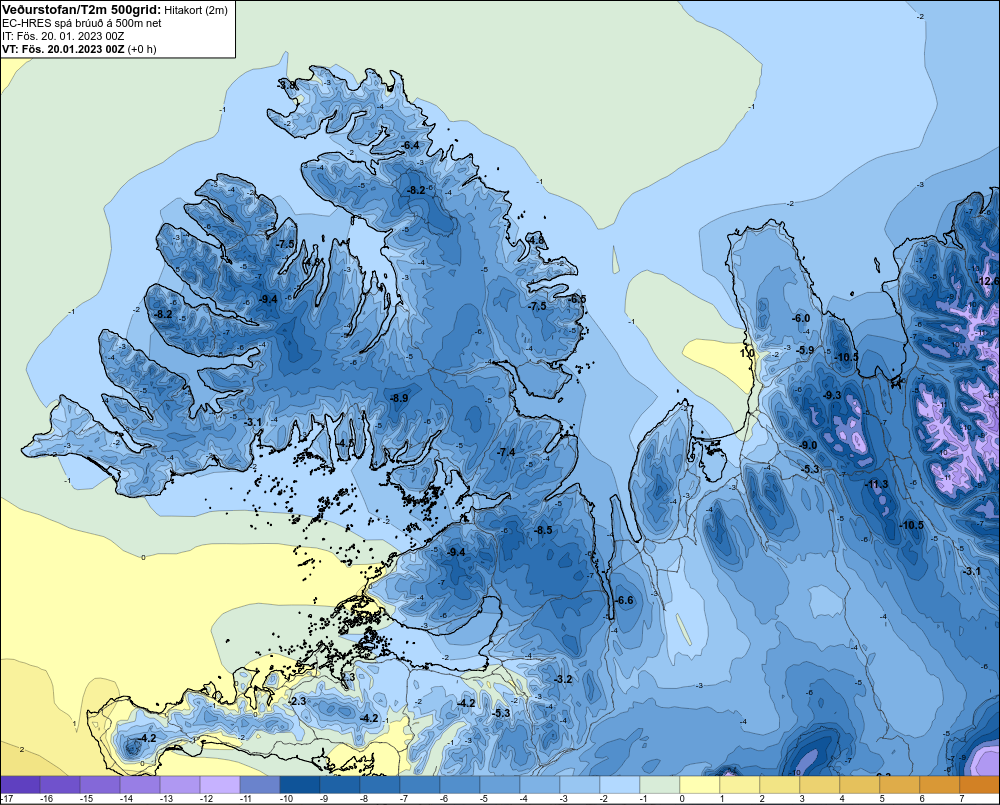
Task: Click the -3.2 temperature value
Action: coord(563,679)
